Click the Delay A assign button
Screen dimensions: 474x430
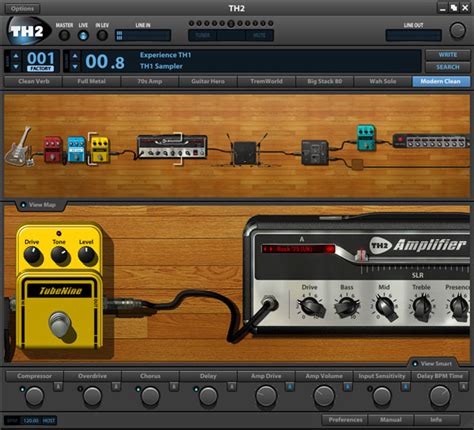232,387
